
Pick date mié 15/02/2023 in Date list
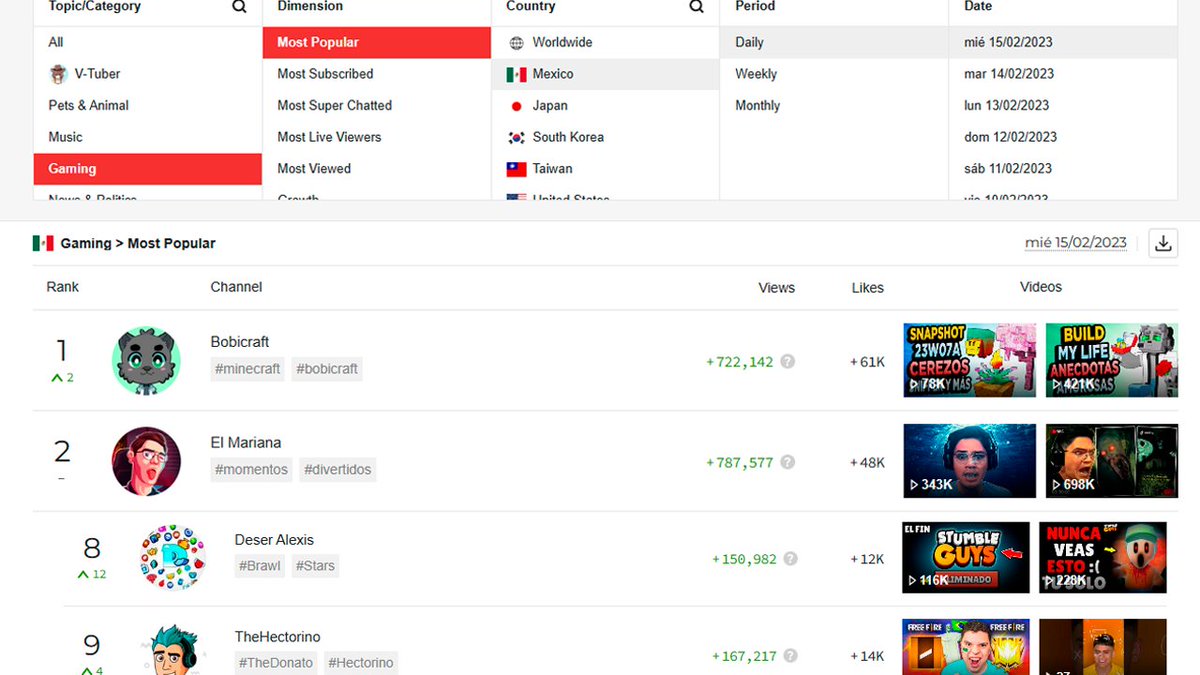[1063, 42]
